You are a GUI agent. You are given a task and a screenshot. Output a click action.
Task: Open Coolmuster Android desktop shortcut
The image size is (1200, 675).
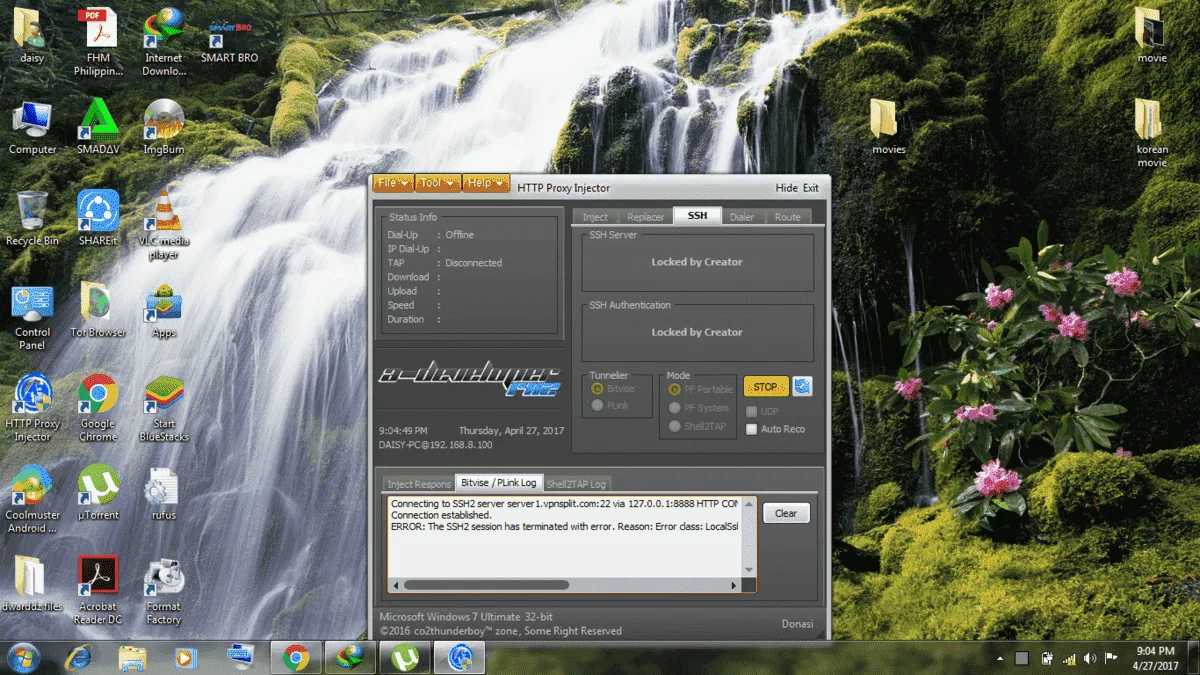(x=32, y=499)
